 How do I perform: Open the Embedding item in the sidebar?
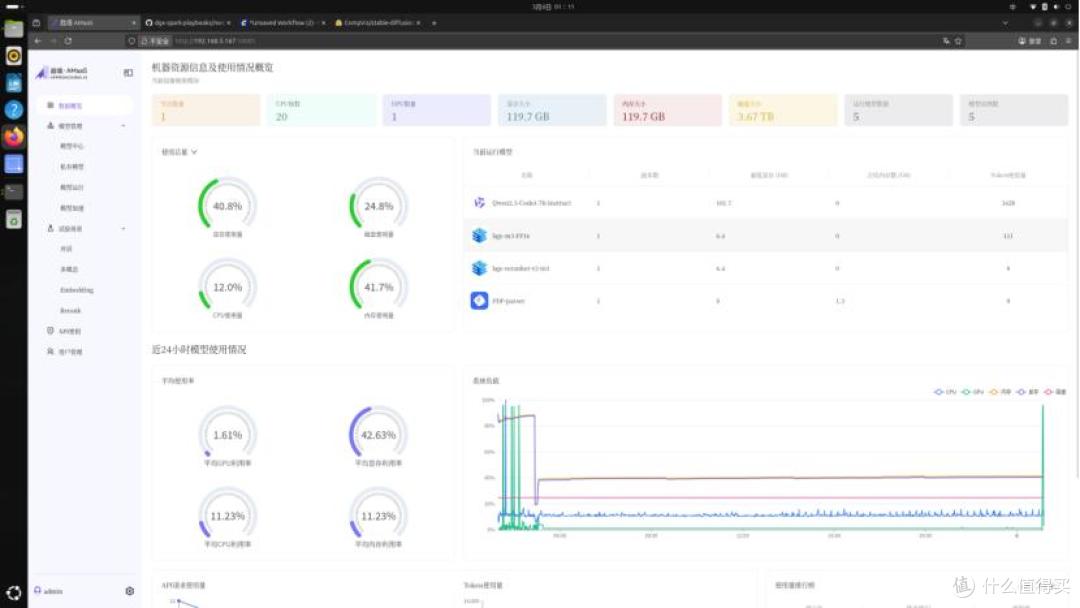tap(76, 290)
